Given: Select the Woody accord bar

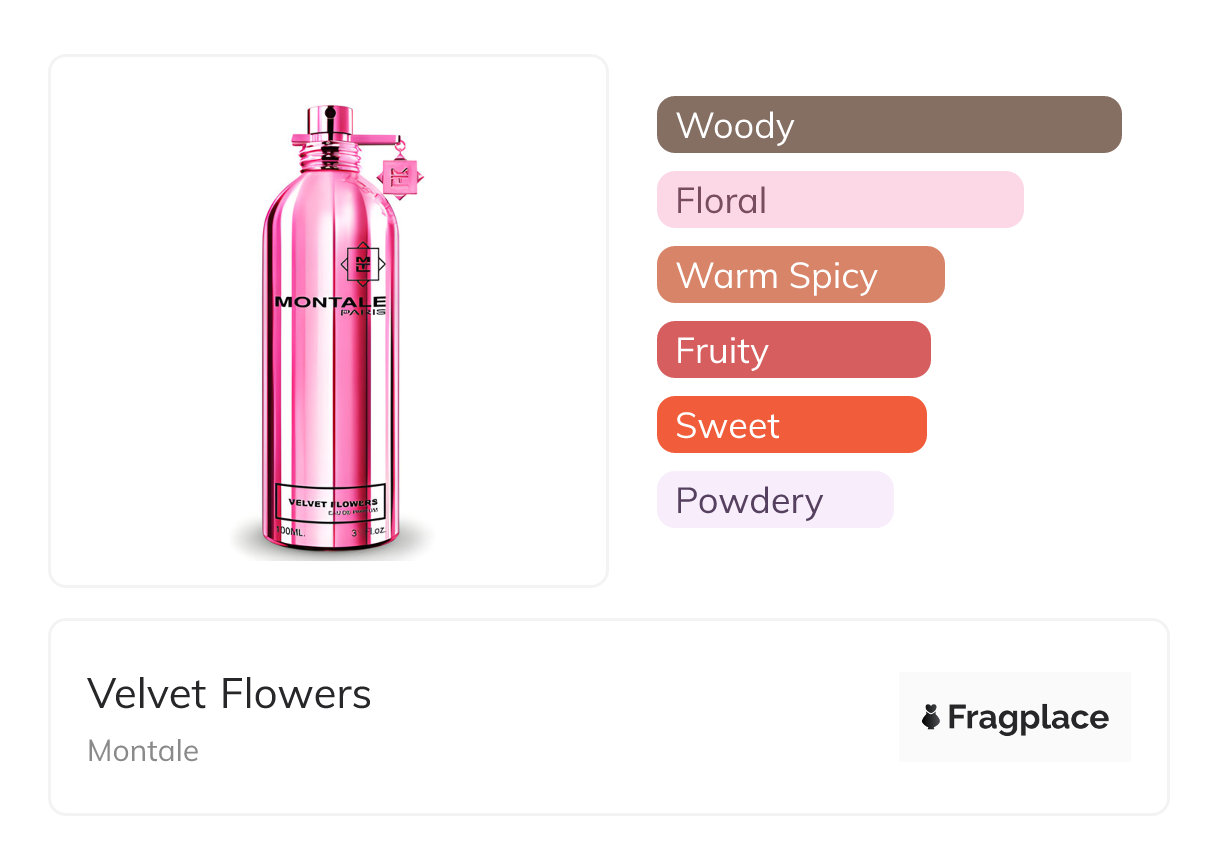Looking at the screenshot, I should coord(888,125).
